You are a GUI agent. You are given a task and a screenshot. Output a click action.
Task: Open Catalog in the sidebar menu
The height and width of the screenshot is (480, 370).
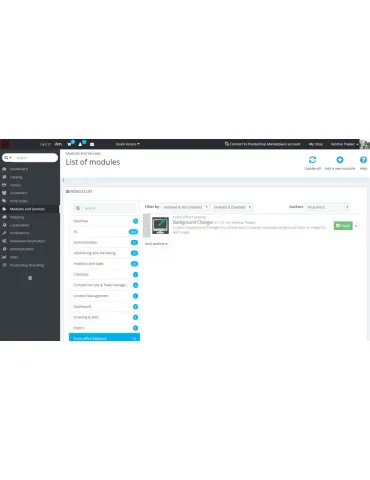pyautogui.click(x=16, y=177)
